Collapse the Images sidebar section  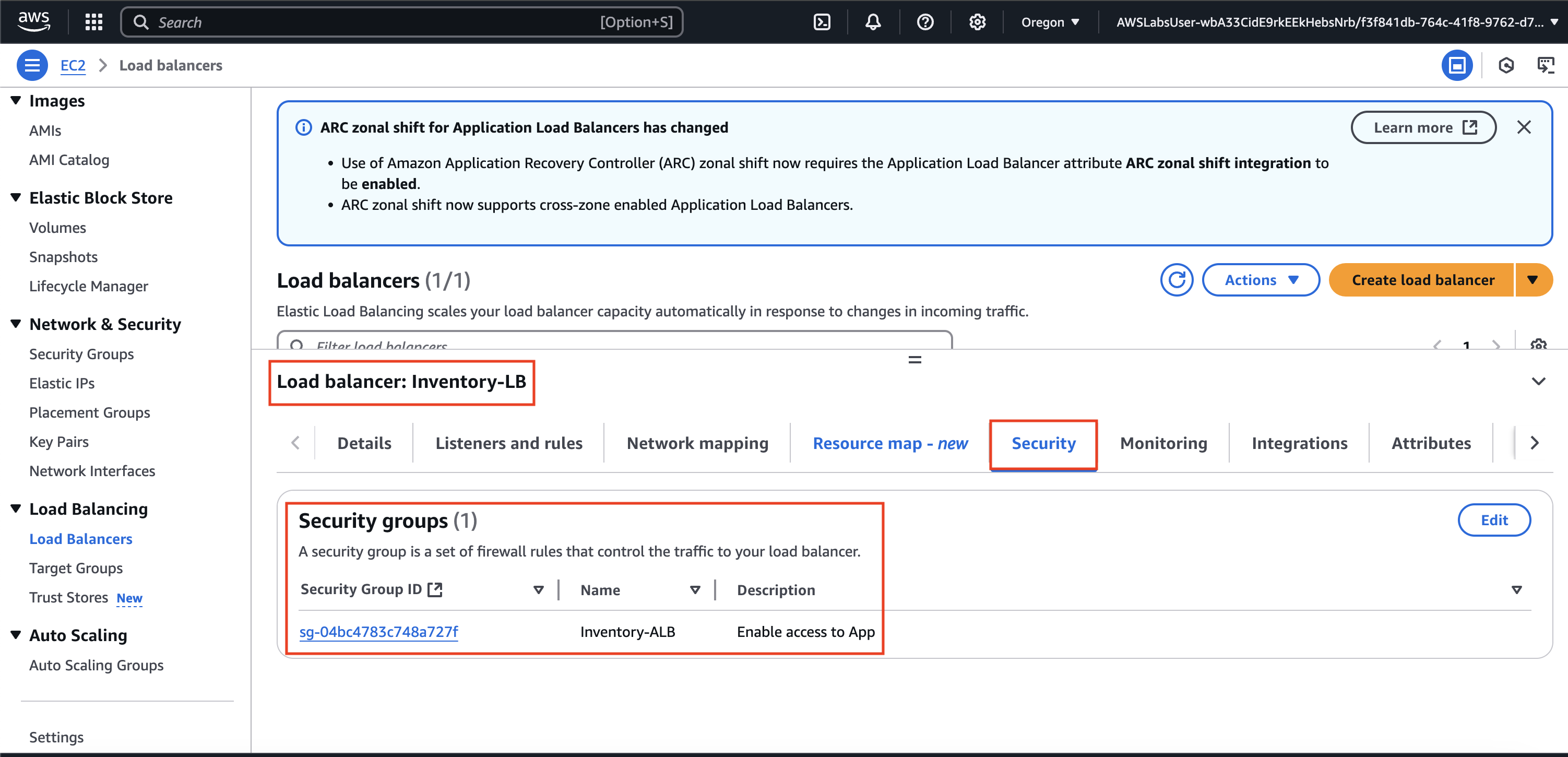(x=16, y=100)
